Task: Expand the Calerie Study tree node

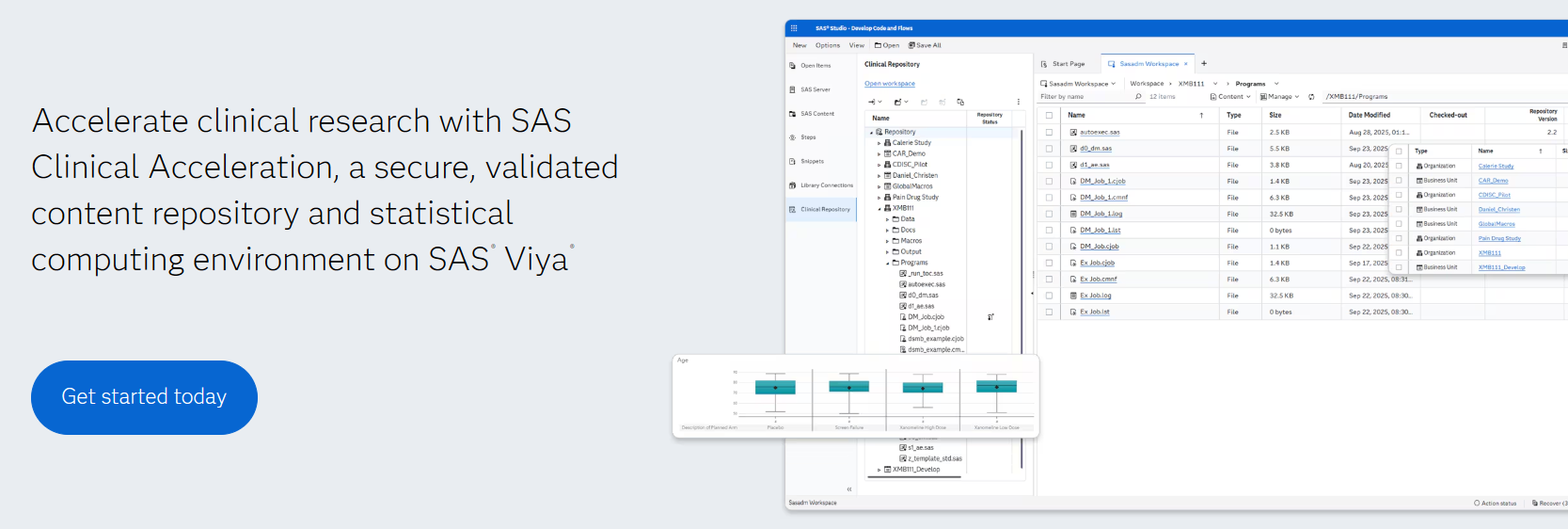Action: coord(879,143)
